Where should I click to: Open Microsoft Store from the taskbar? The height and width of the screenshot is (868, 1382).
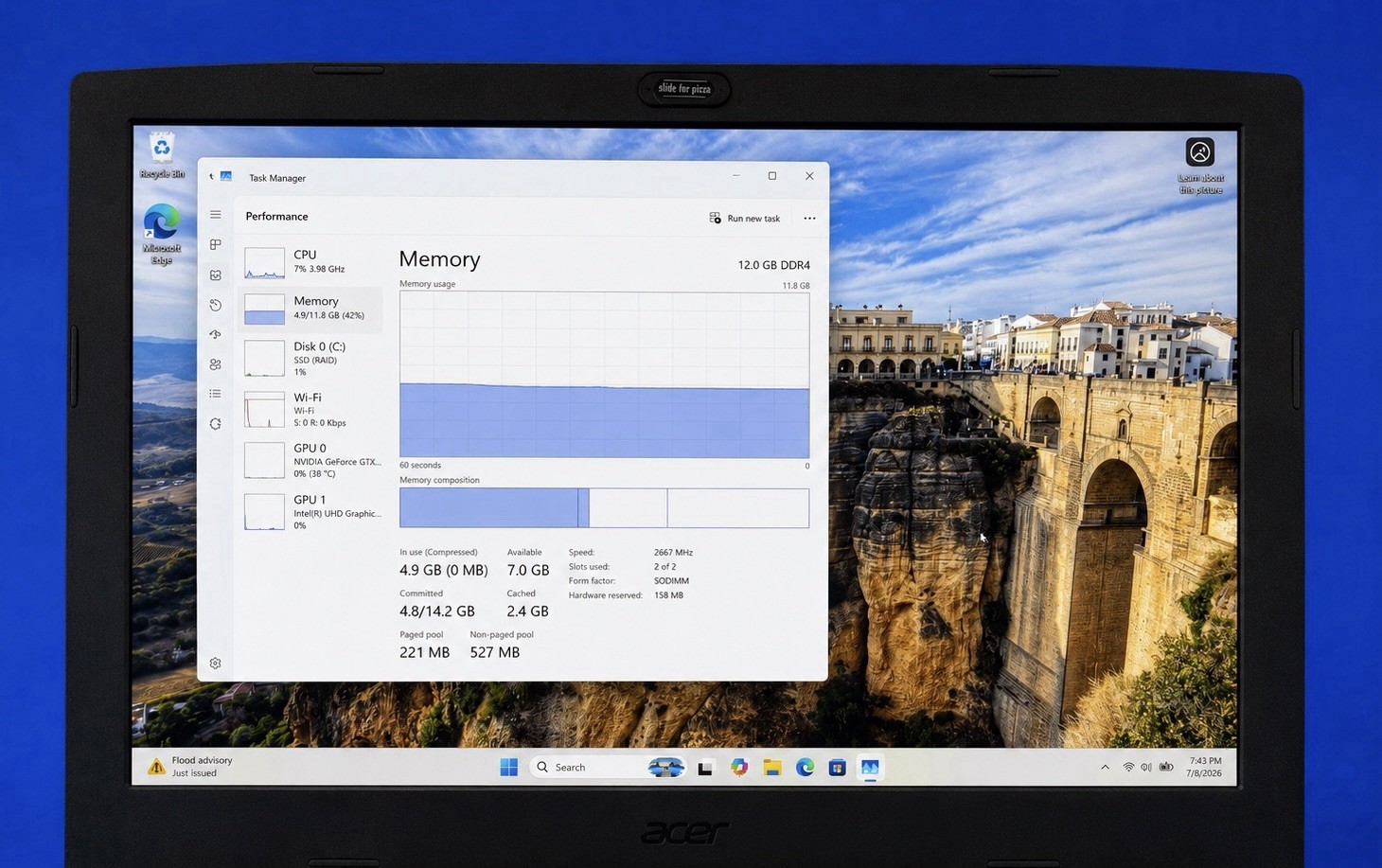837,767
